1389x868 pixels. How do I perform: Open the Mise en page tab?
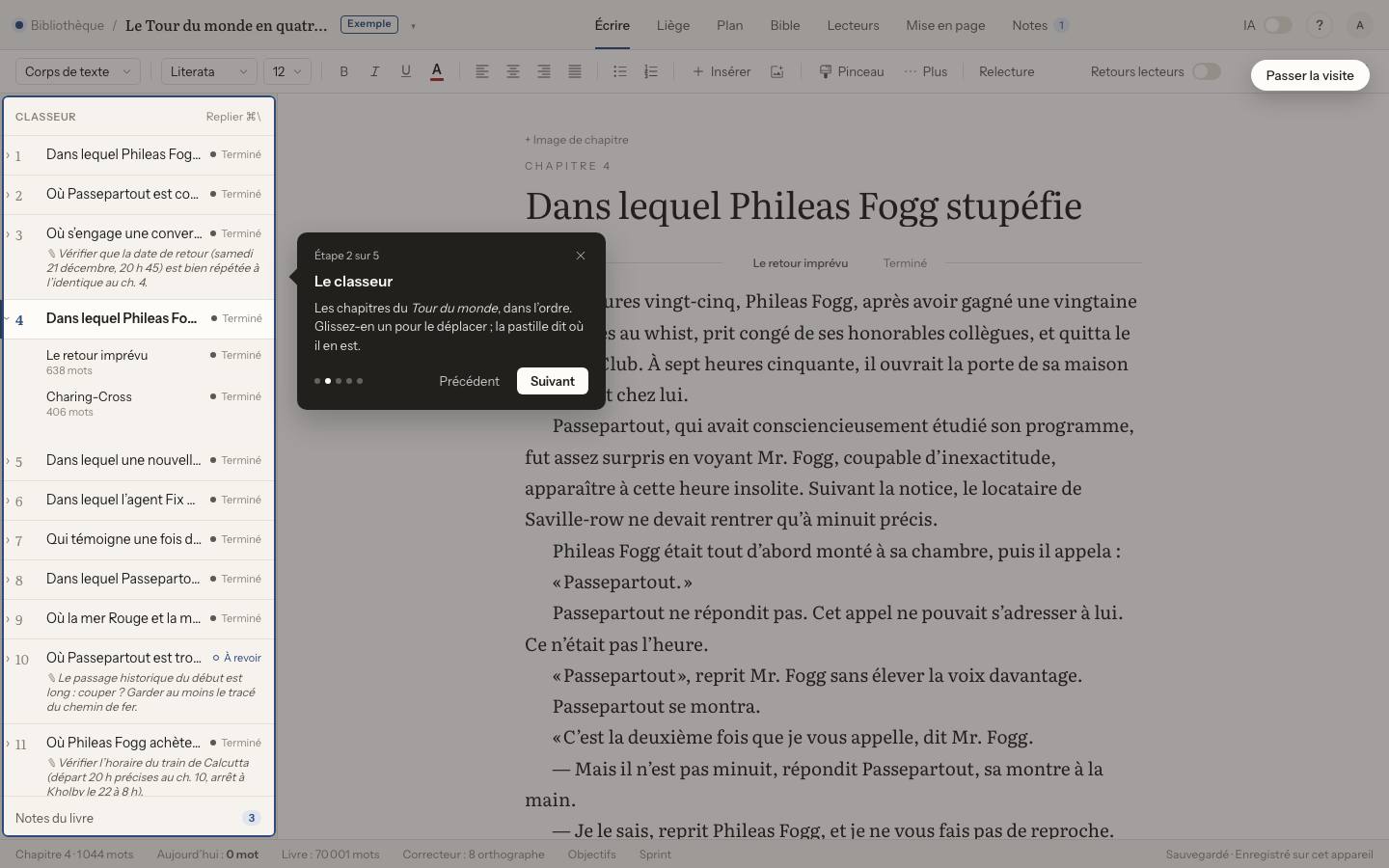(945, 25)
